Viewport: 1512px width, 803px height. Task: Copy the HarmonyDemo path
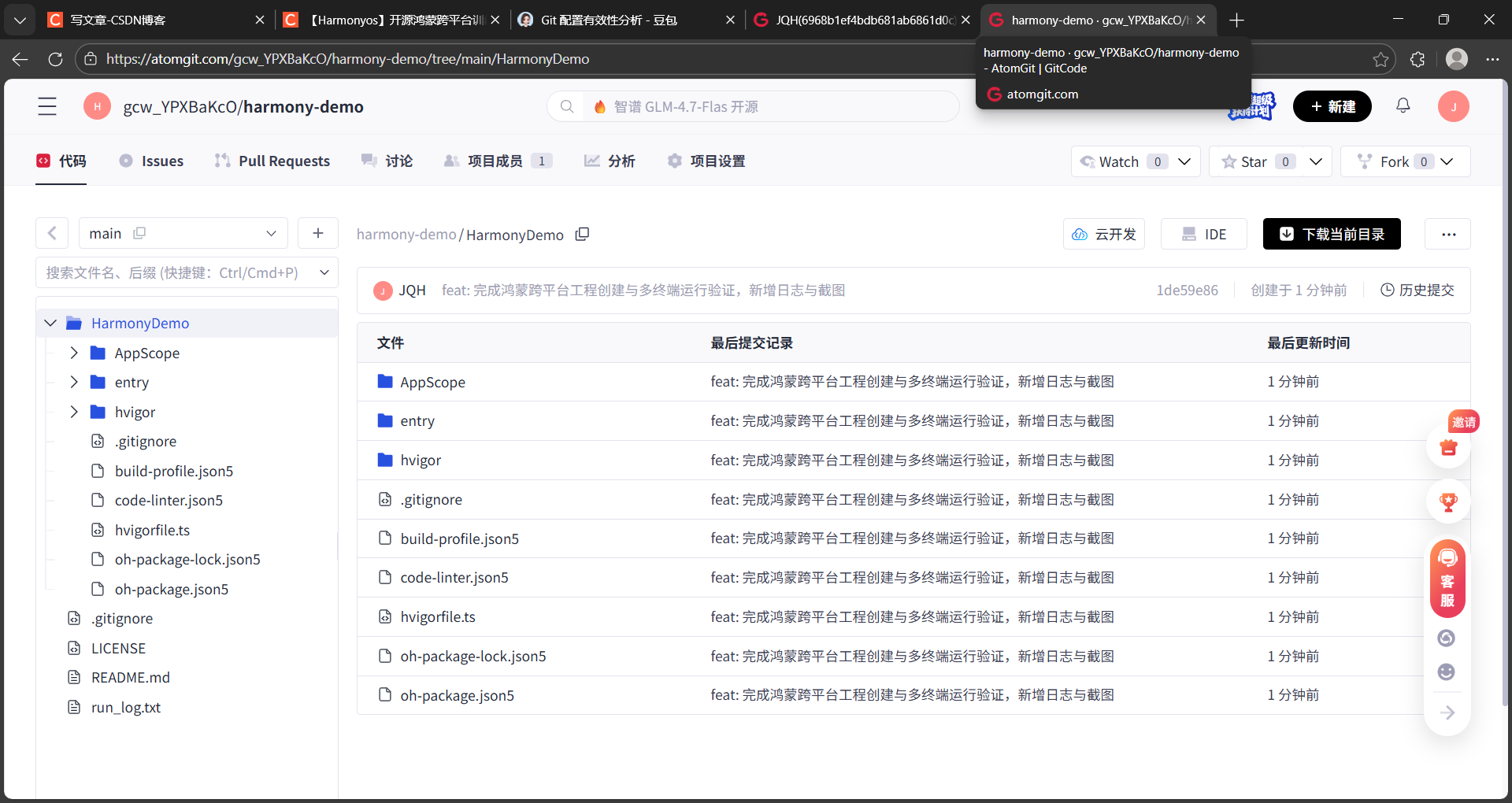coord(582,234)
